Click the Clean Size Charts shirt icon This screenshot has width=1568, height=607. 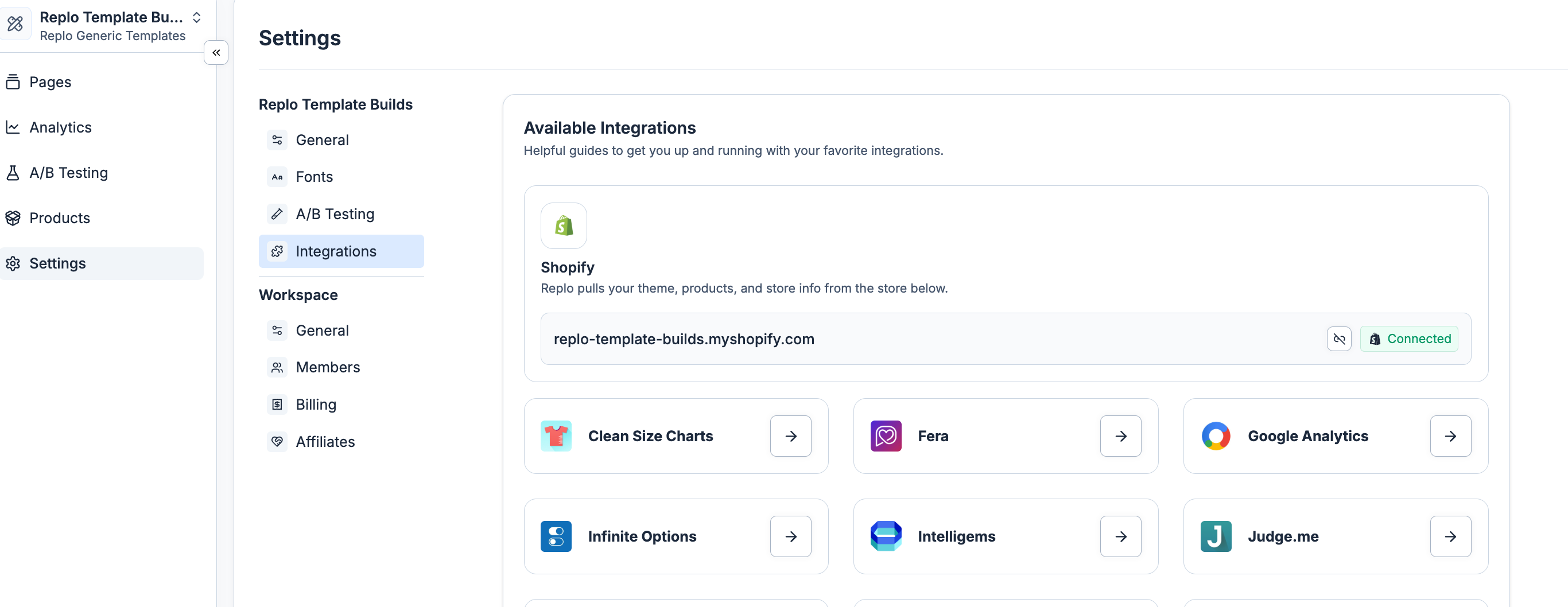click(556, 435)
